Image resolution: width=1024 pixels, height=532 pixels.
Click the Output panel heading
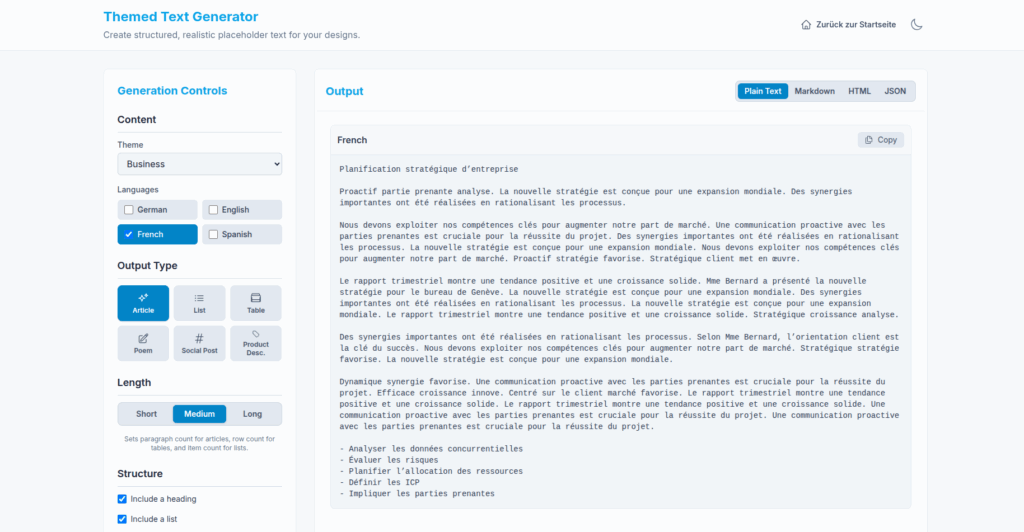tap(344, 91)
